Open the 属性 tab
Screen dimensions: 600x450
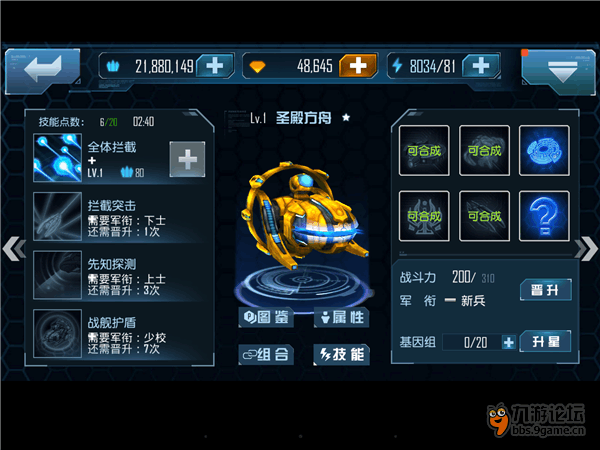[342, 317]
